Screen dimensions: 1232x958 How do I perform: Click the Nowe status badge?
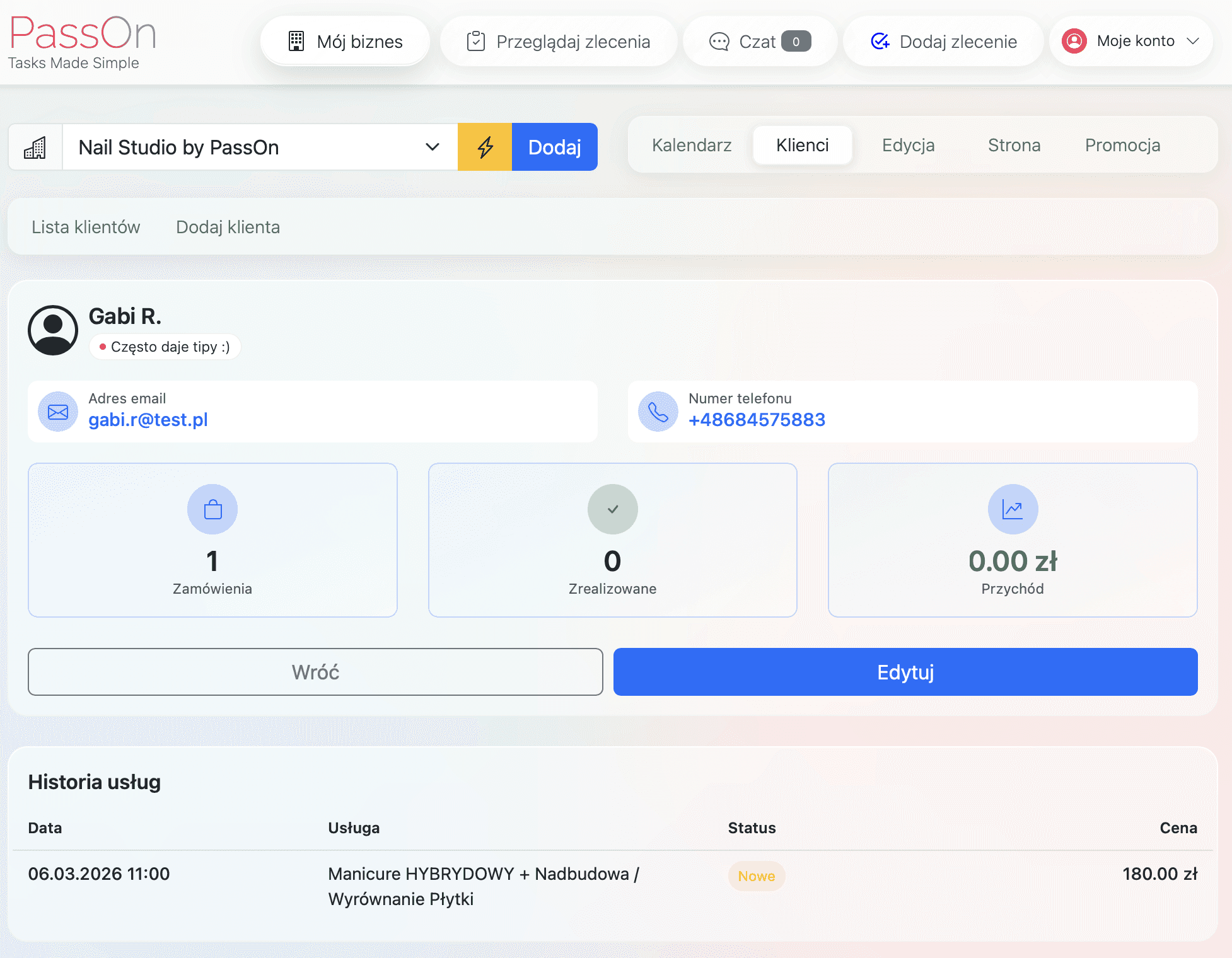point(756,876)
